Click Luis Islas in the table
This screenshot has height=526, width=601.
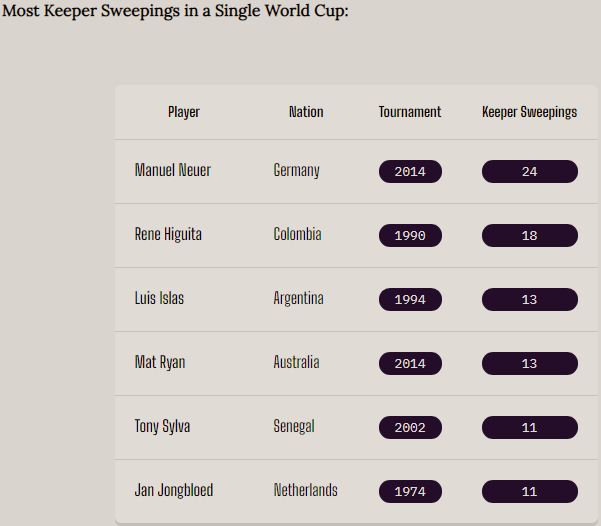(x=159, y=299)
